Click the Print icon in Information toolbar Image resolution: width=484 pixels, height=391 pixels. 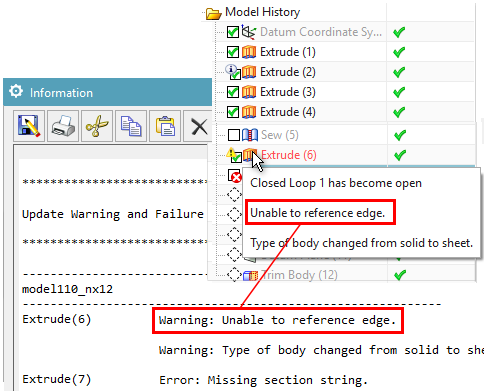[x=63, y=126]
